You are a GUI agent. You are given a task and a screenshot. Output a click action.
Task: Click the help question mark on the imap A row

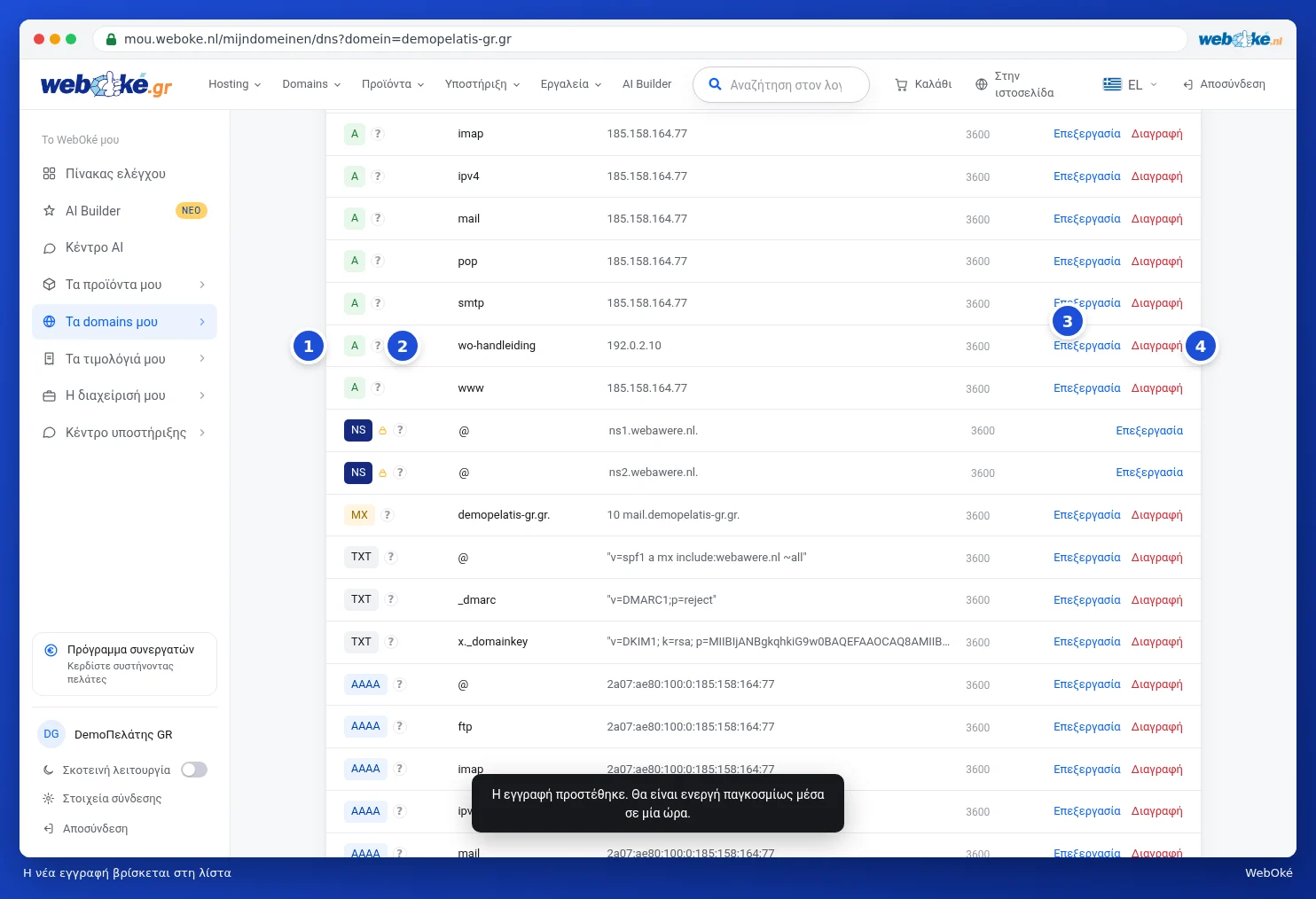click(x=378, y=134)
